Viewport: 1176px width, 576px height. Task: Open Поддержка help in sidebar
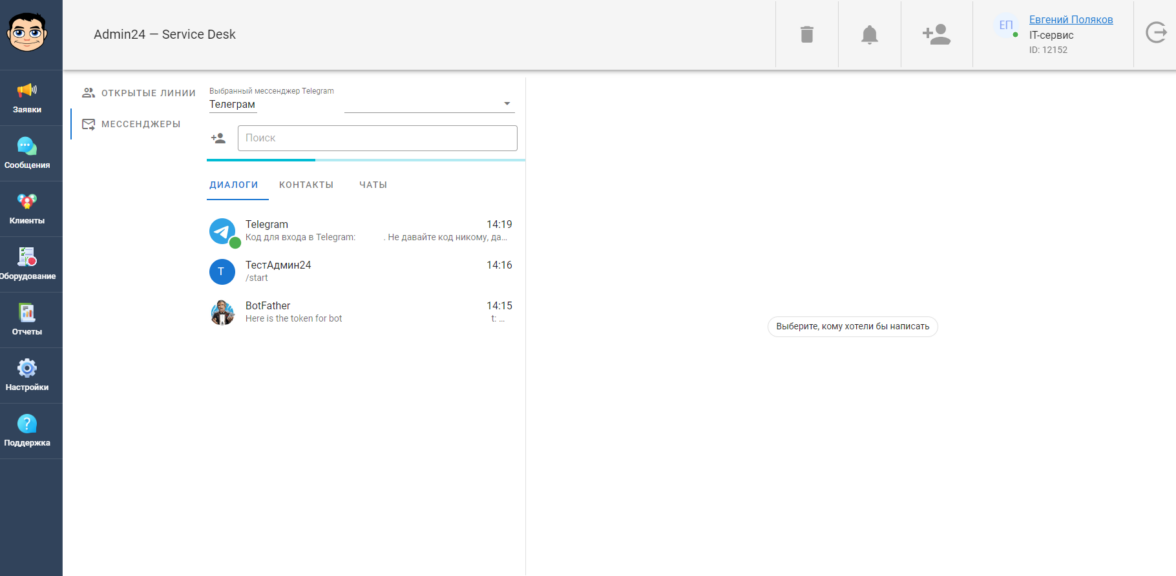28,431
